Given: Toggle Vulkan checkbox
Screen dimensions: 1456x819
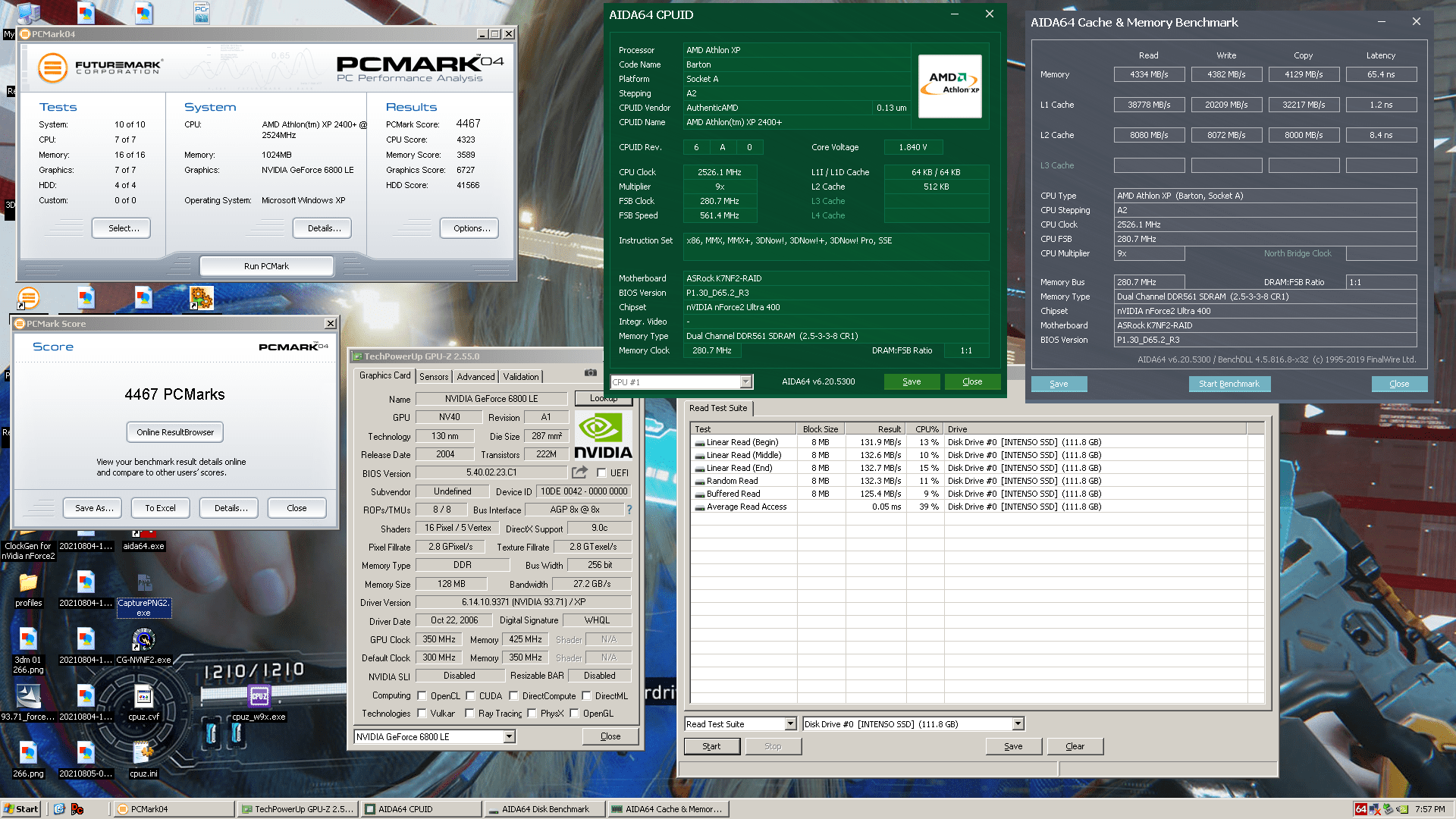Looking at the screenshot, I should point(422,713).
